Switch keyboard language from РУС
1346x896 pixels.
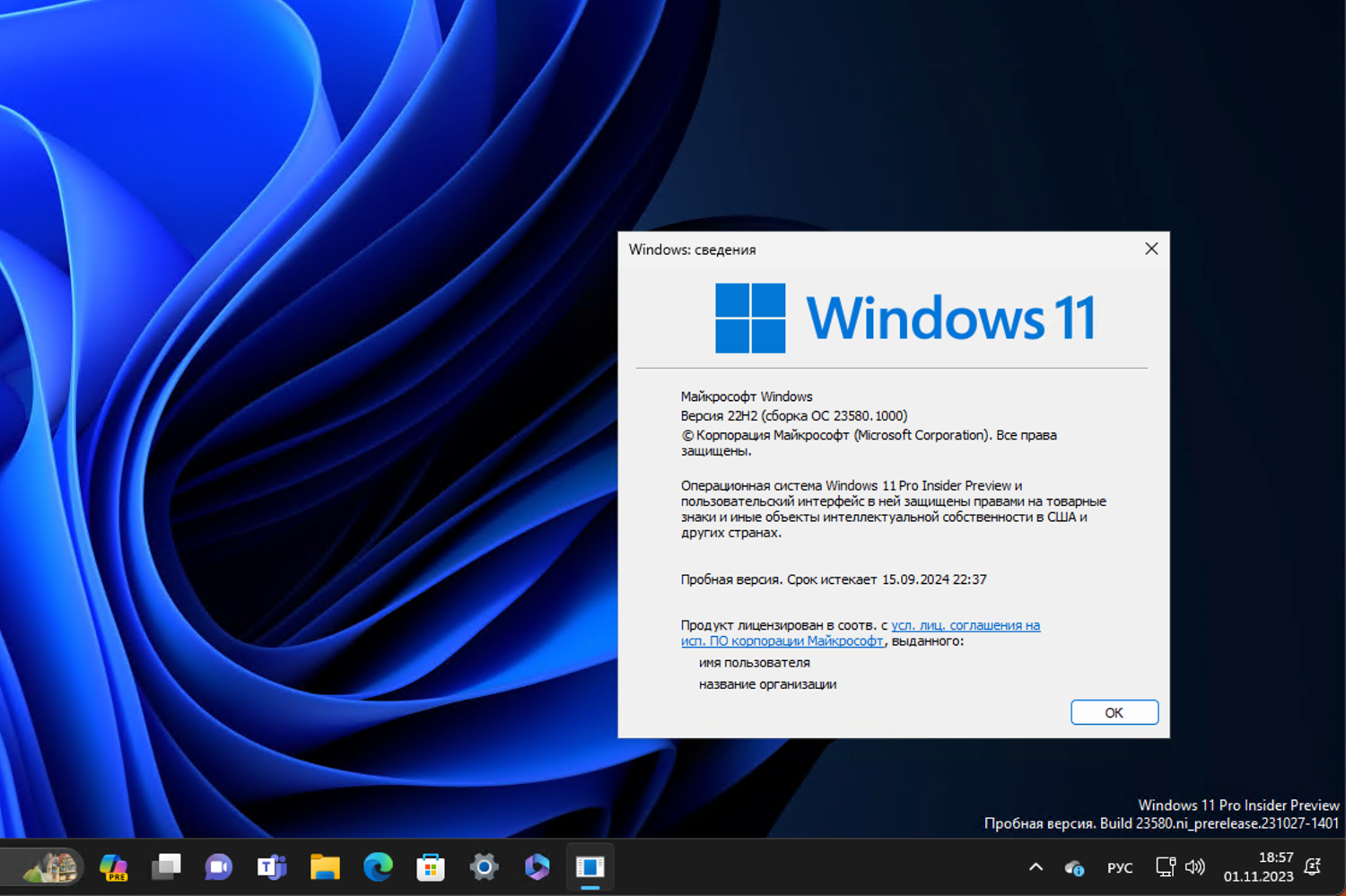pos(1120,867)
